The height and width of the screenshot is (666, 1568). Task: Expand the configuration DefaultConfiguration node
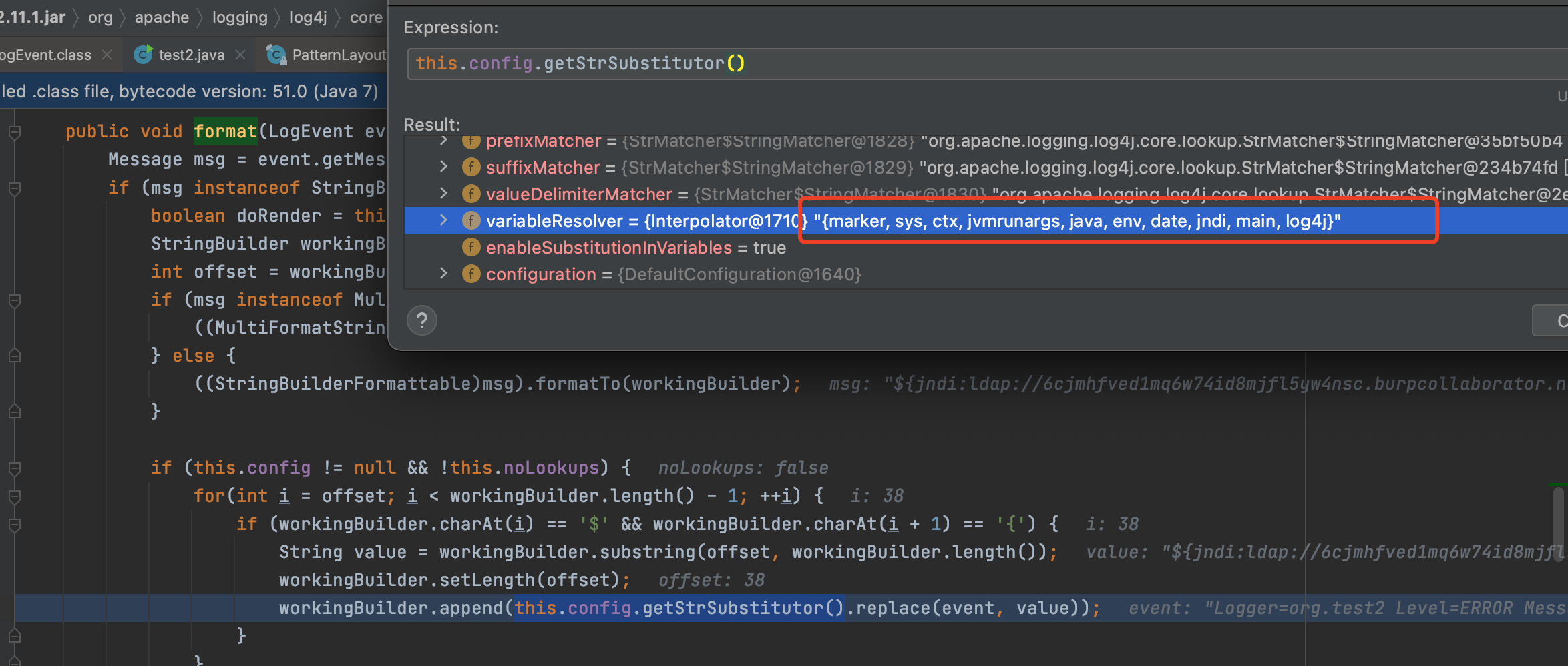[x=443, y=274]
